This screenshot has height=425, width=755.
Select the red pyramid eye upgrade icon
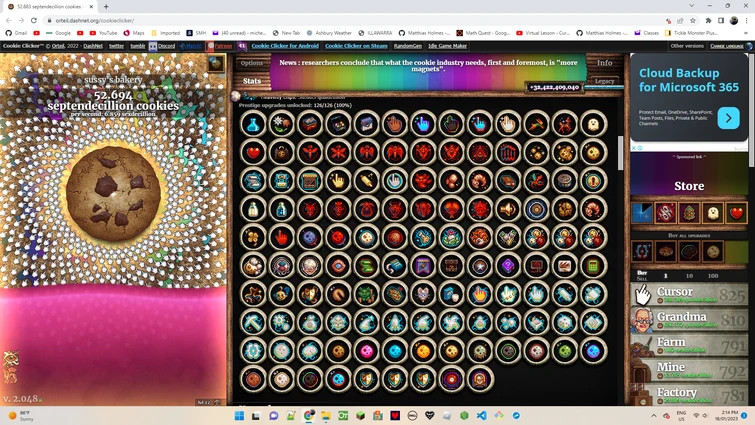pyautogui.click(x=480, y=153)
